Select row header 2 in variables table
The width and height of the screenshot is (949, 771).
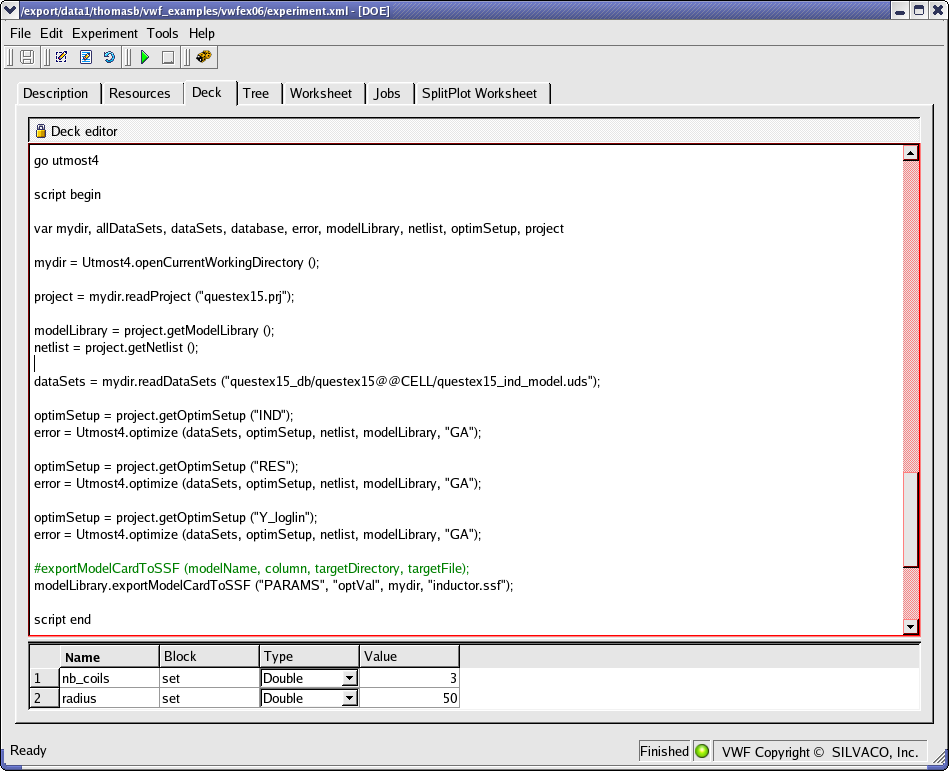pos(45,698)
